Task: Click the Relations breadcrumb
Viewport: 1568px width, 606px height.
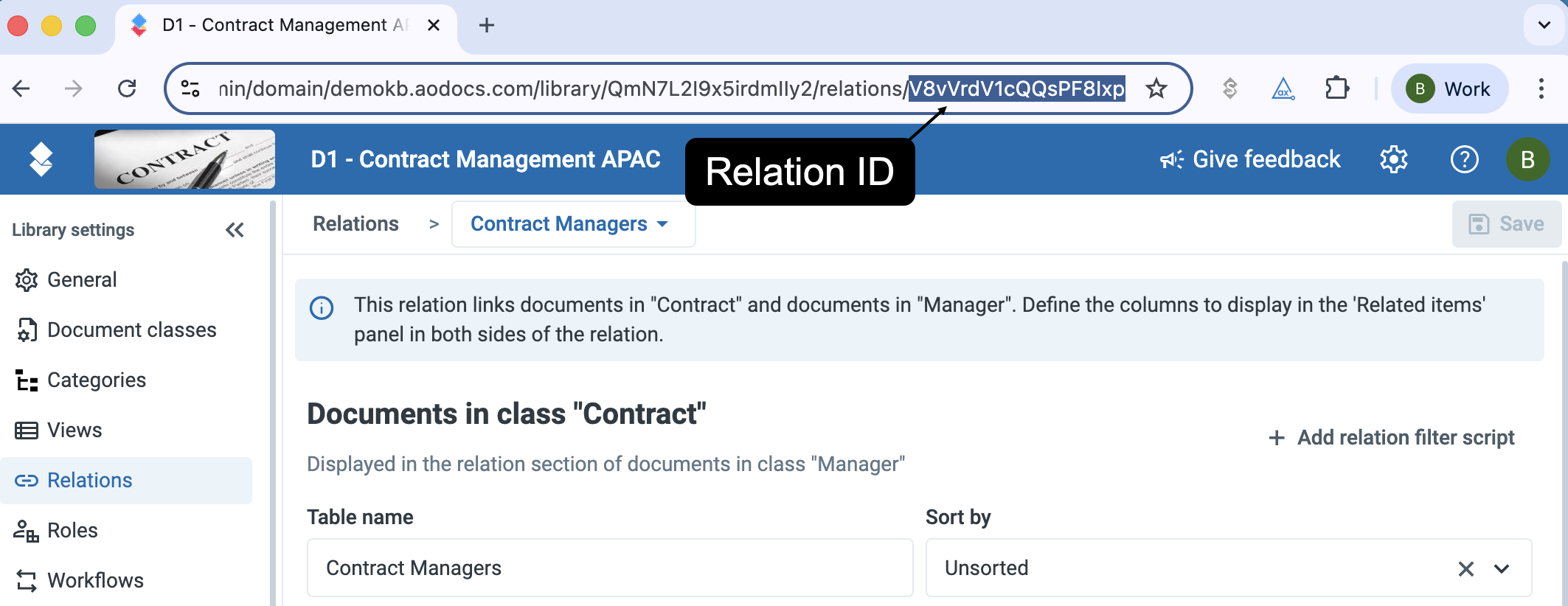Action: (355, 224)
